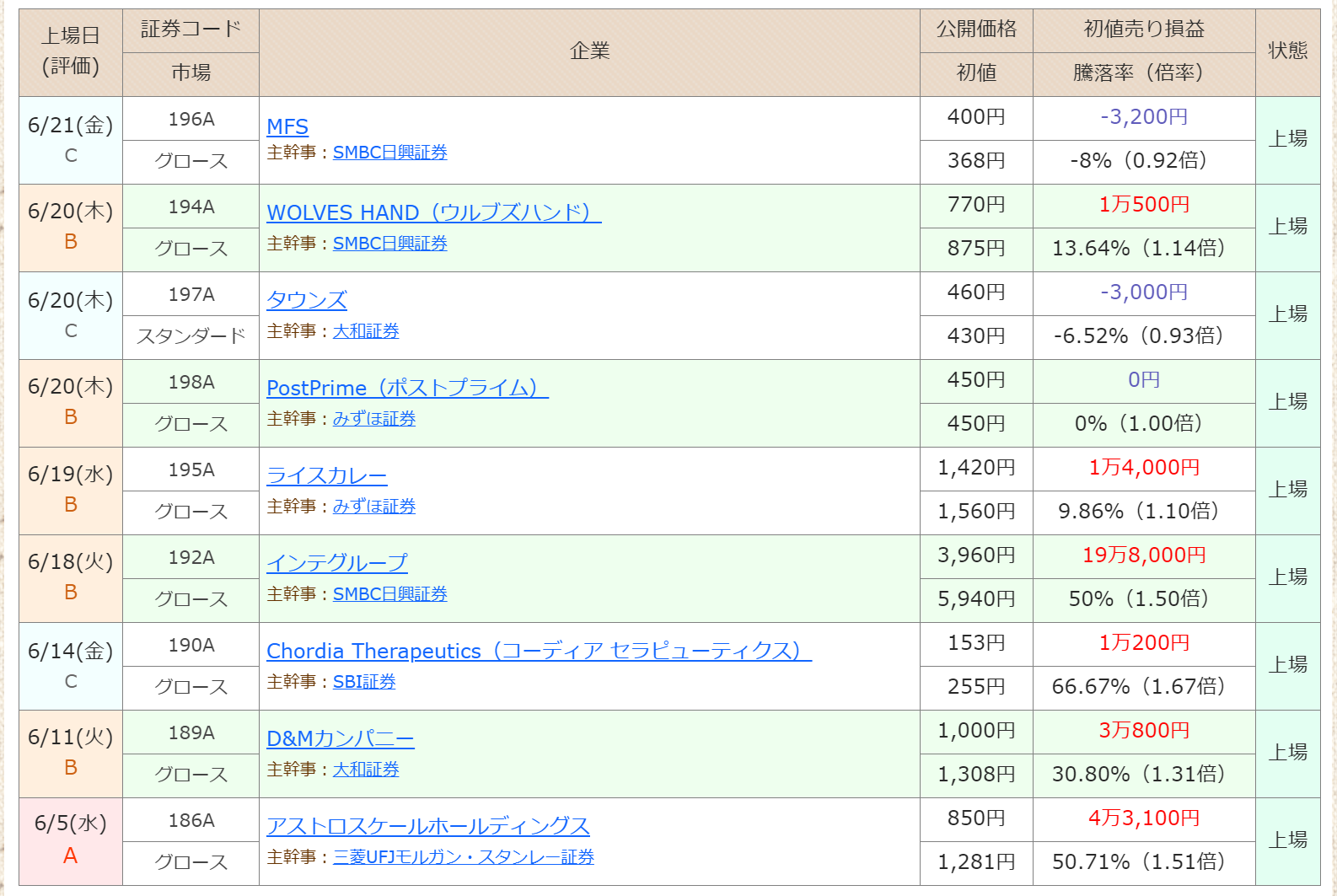This screenshot has height=896, width=1337.
Task: Click the D&Mカンパニー link
Action: (x=341, y=738)
